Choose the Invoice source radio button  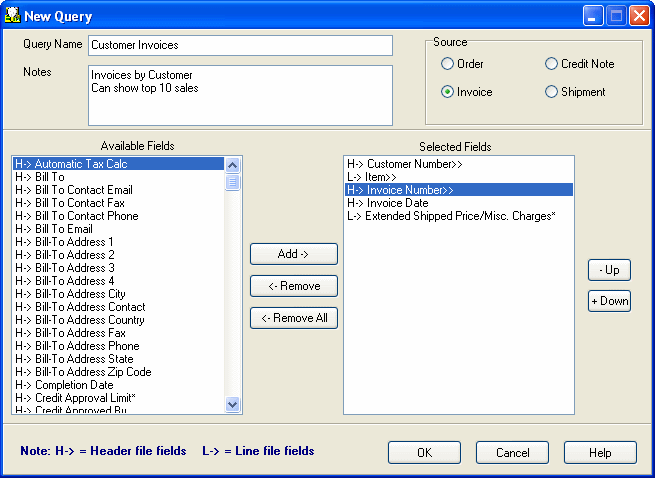448,92
